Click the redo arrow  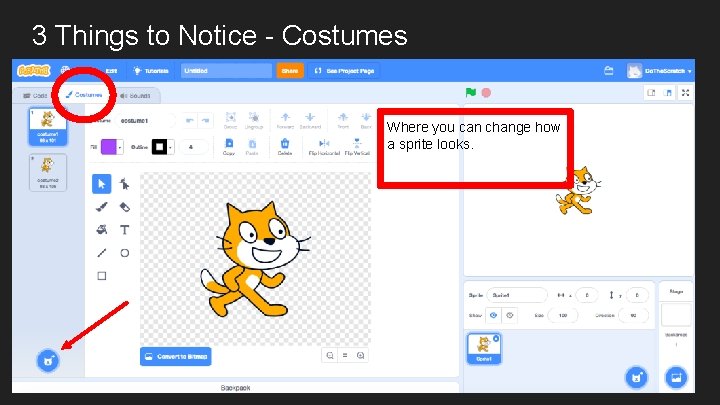click(205, 121)
